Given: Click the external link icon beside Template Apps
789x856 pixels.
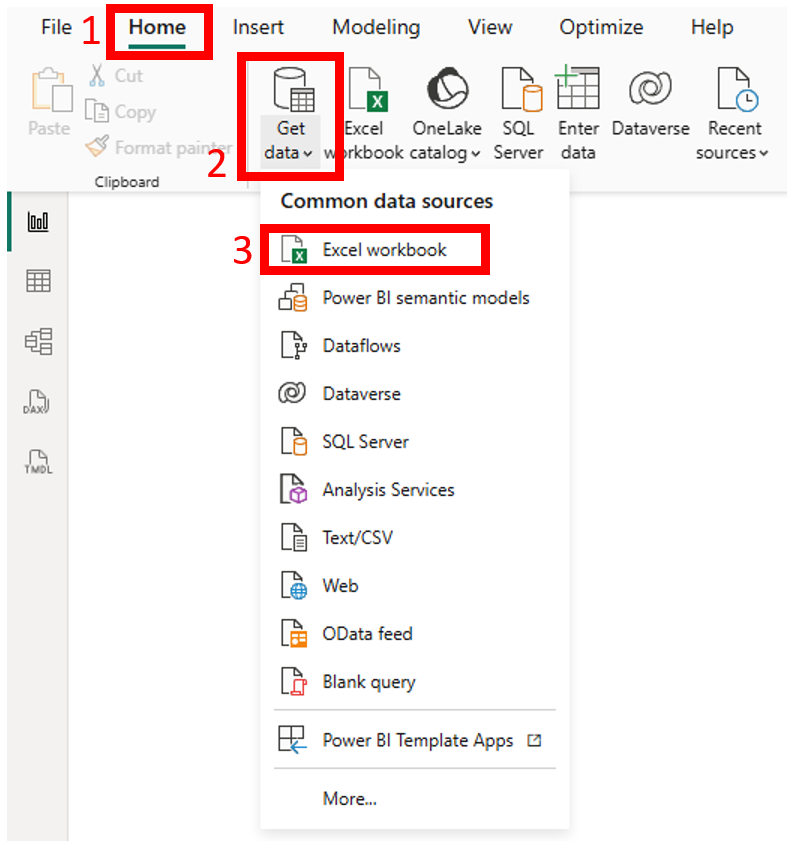Looking at the screenshot, I should coord(534,741).
